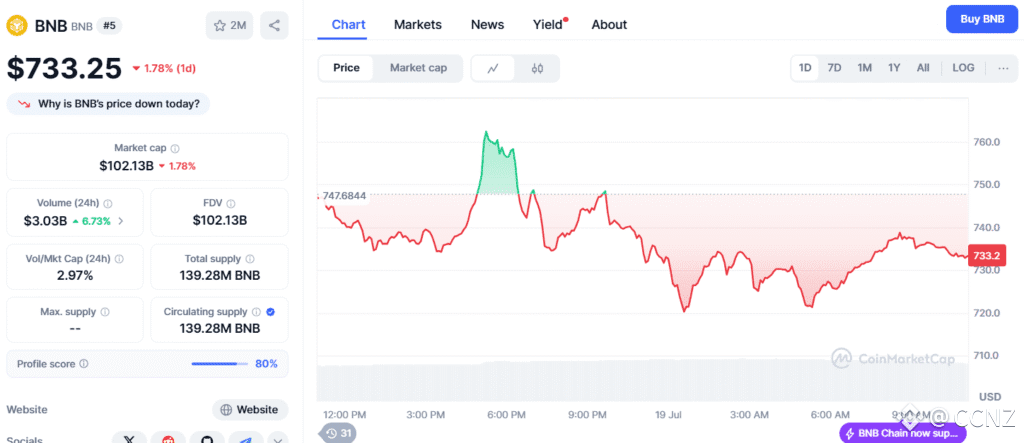Set chart range to All
1024x443 pixels.
click(923, 68)
